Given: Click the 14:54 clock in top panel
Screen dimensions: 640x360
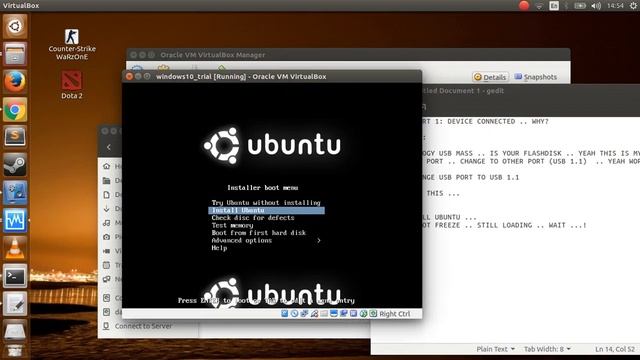Looking at the screenshot, I should (615, 6).
